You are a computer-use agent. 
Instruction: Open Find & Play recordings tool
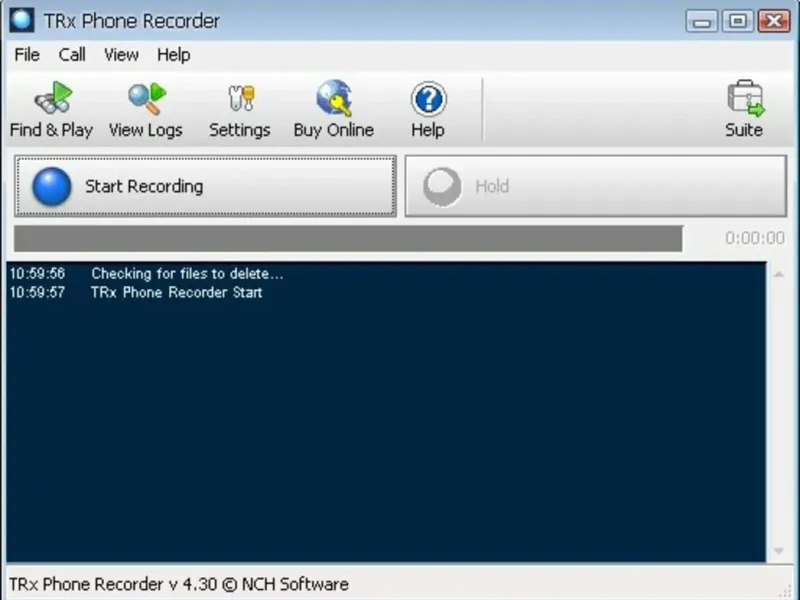tap(52, 109)
